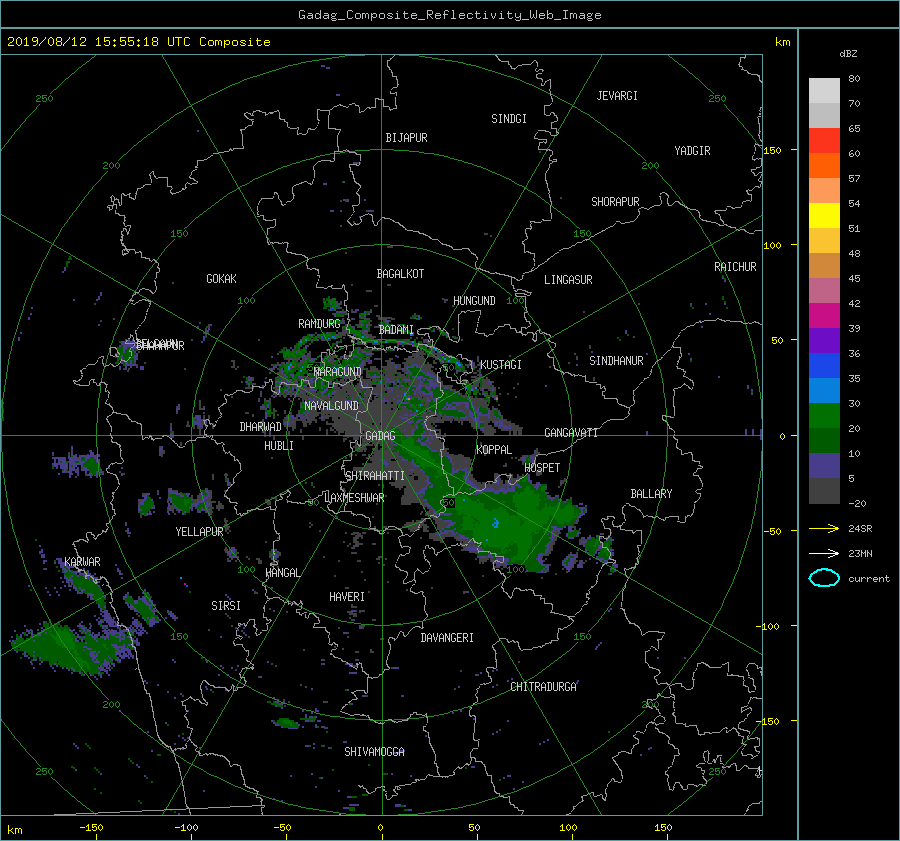
Task: Click the LAXMESHWAR city label
Action: (354, 498)
